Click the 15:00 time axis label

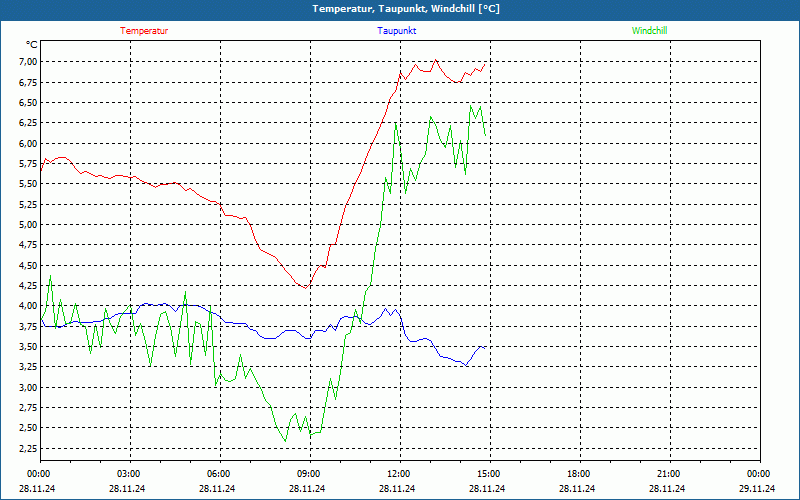tap(489, 474)
